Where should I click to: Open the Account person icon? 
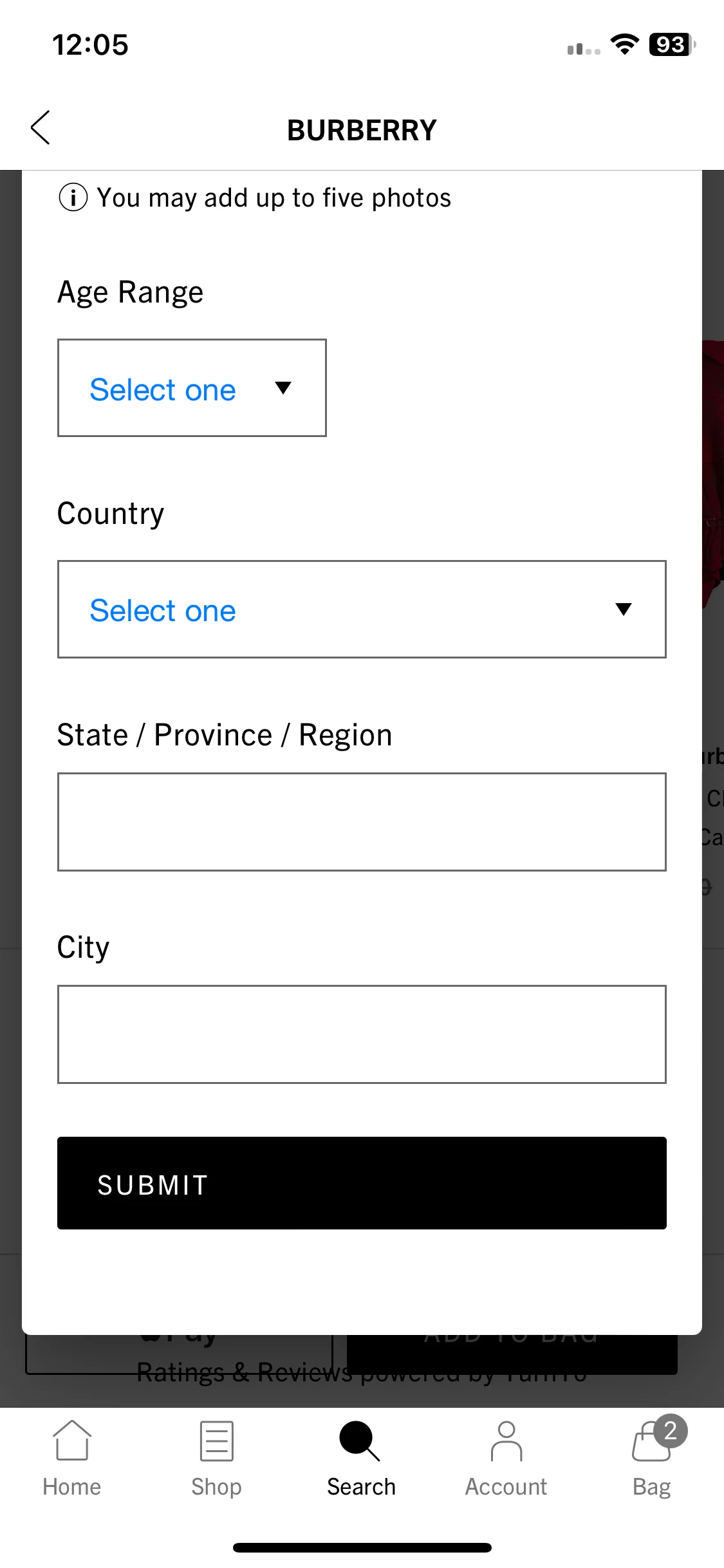506,1441
